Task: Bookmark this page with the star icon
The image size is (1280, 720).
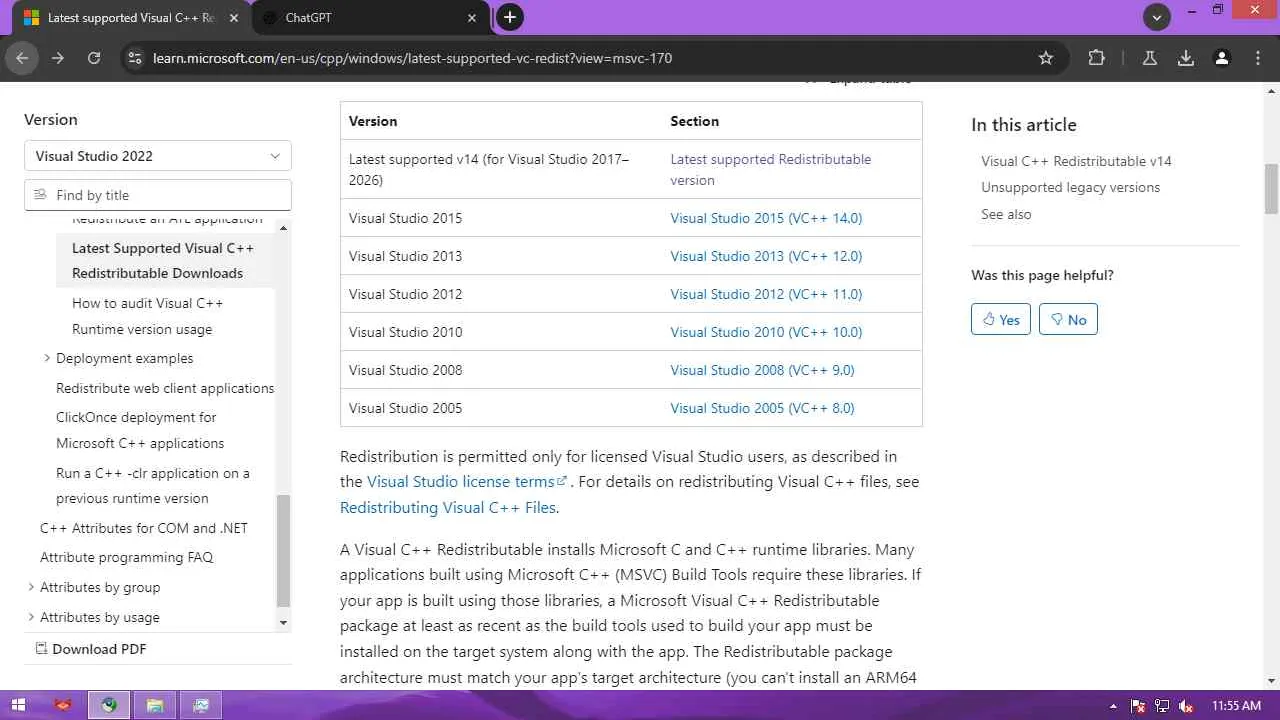Action: pos(1046,58)
